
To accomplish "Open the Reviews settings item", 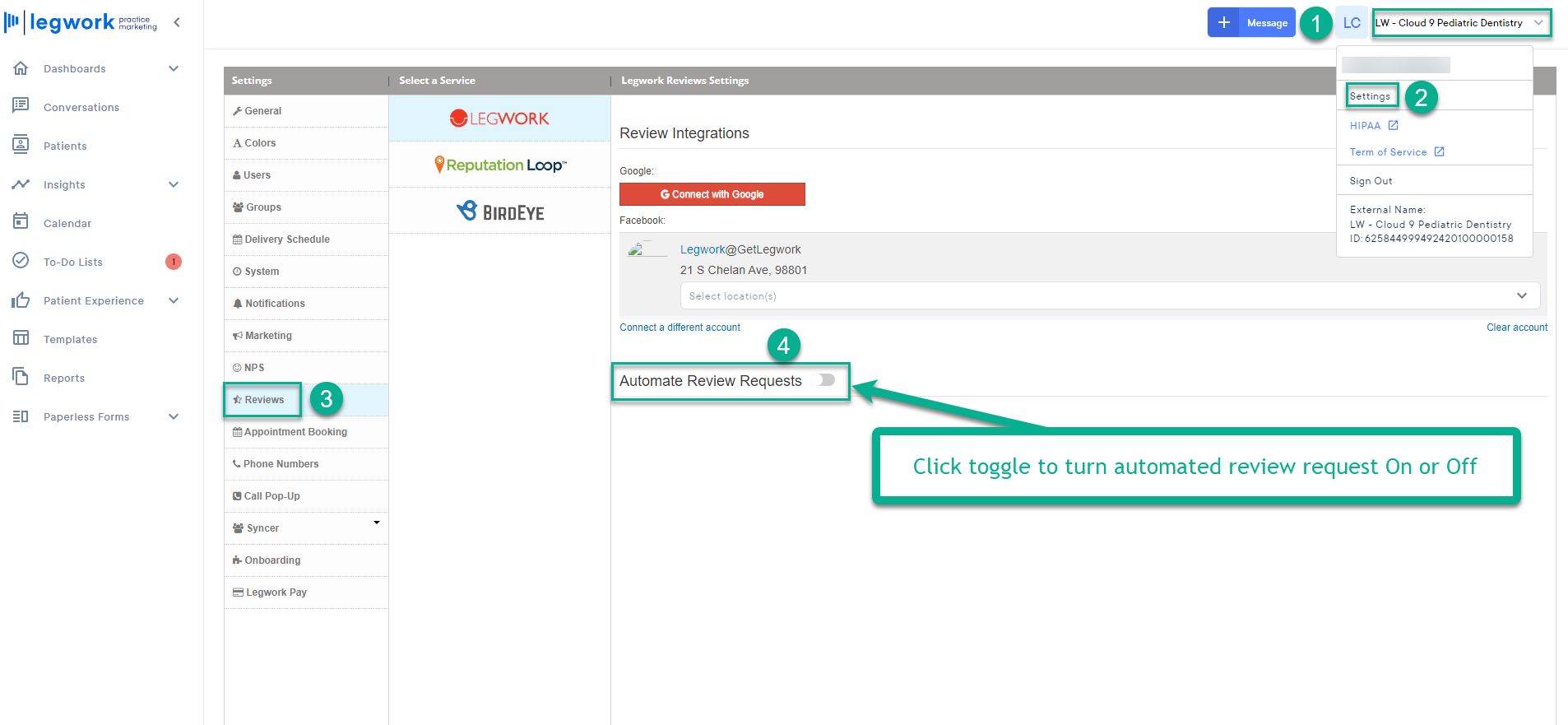I will [263, 400].
